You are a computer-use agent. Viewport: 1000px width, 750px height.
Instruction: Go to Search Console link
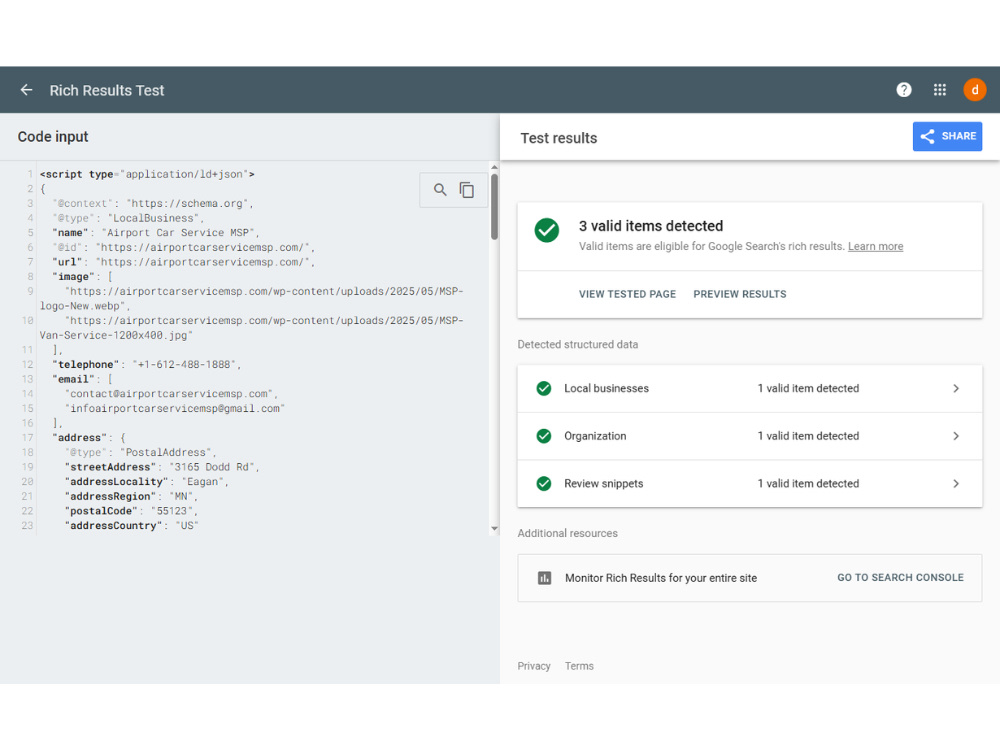900,577
